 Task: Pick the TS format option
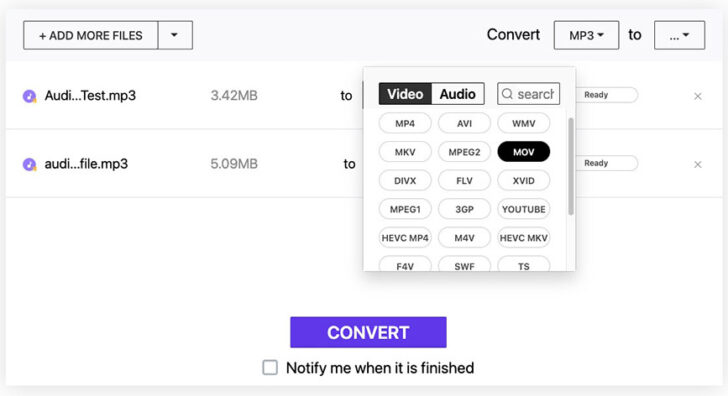click(524, 264)
